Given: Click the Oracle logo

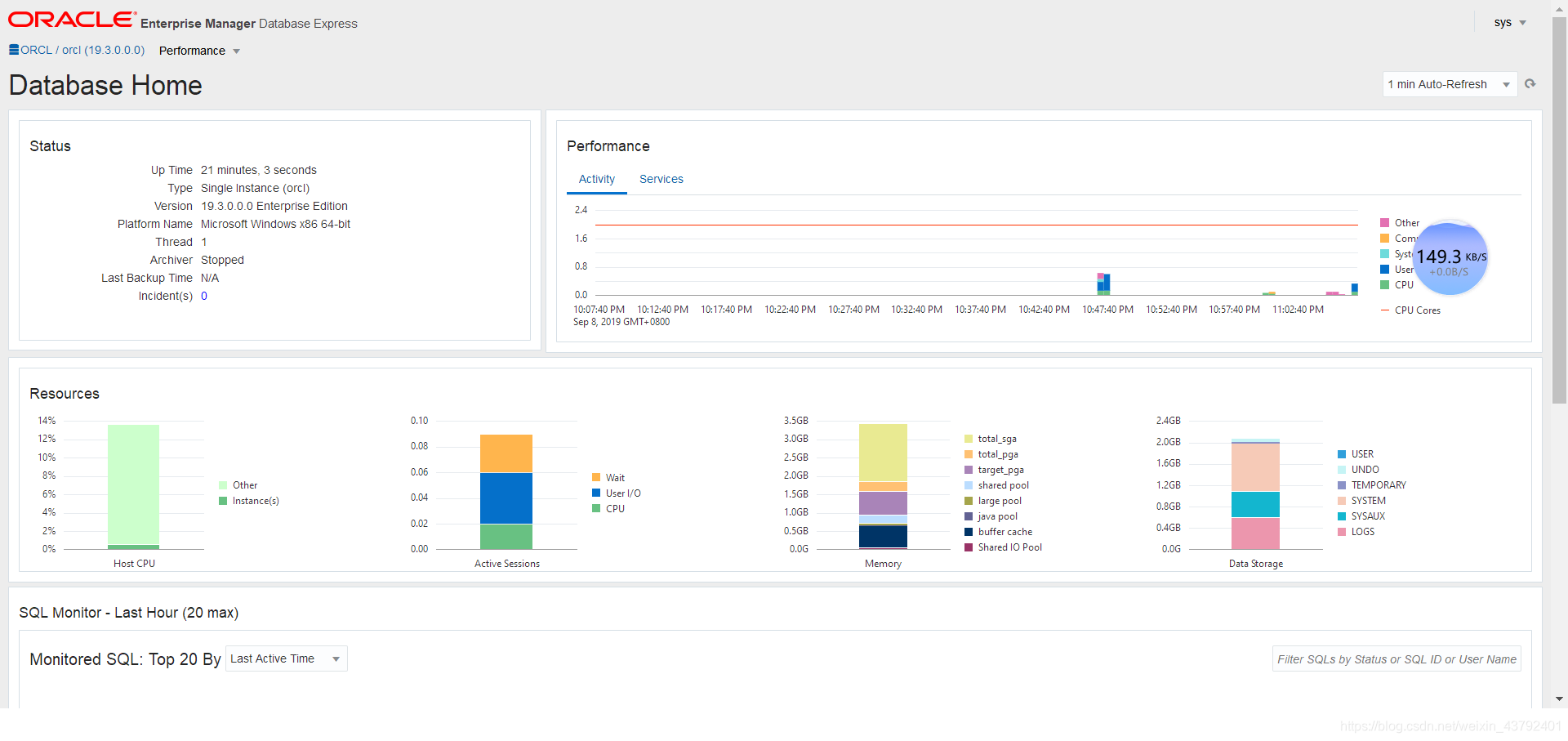Looking at the screenshot, I should 72,20.
